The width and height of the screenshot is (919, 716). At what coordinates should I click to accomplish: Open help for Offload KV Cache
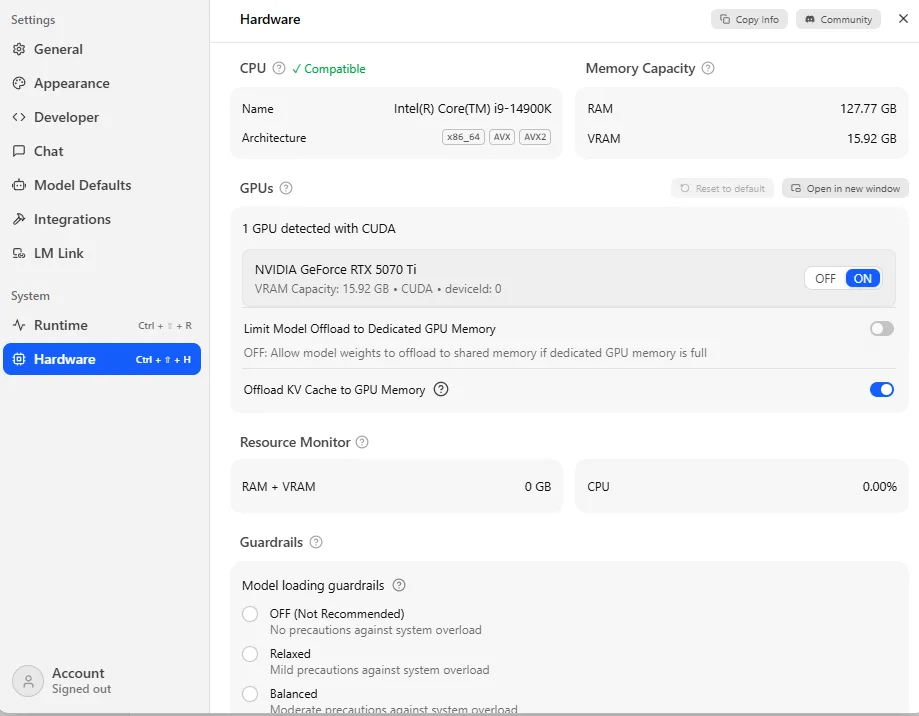(441, 390)
